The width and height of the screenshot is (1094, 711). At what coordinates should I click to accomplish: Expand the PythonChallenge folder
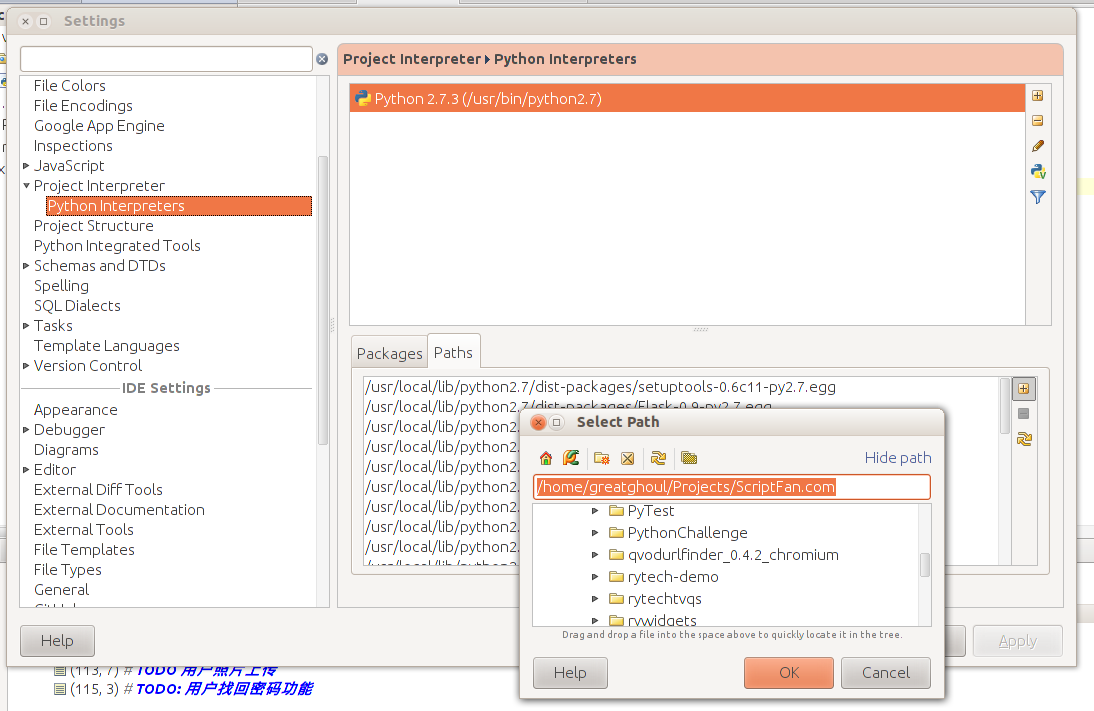tap(594, 533)
